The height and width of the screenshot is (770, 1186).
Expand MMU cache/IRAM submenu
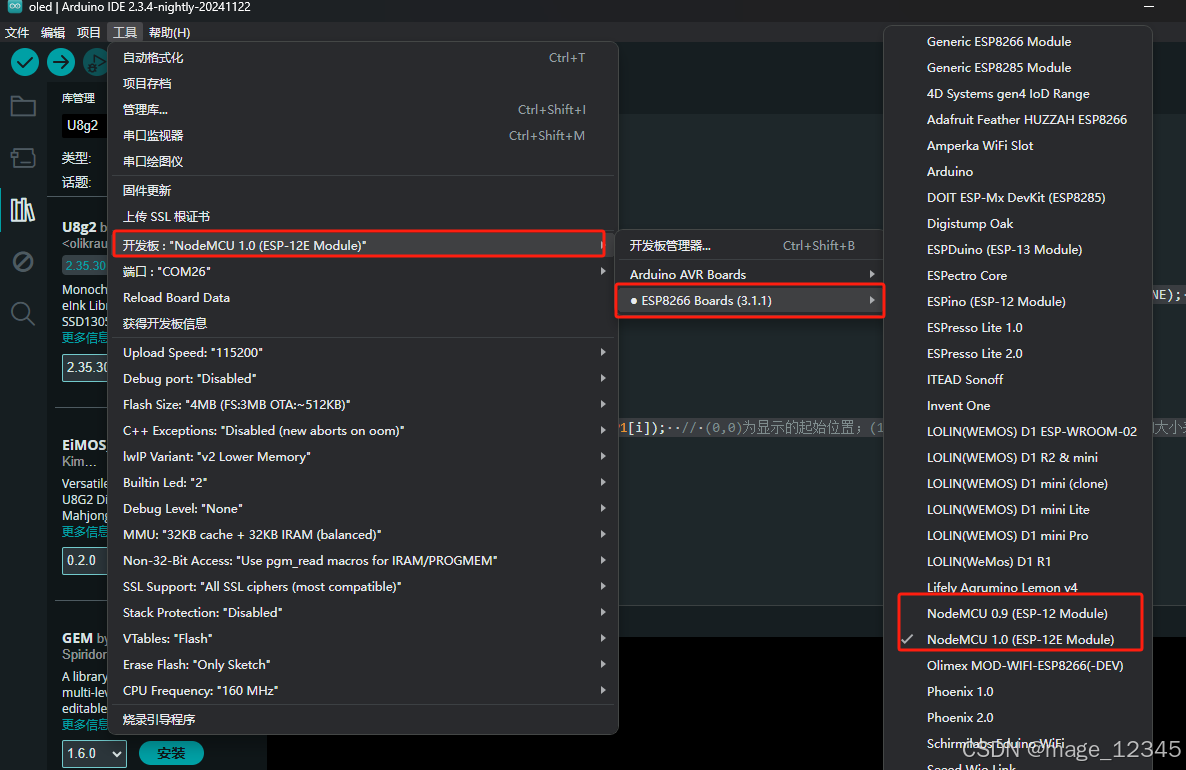click(x=363, y=535)
